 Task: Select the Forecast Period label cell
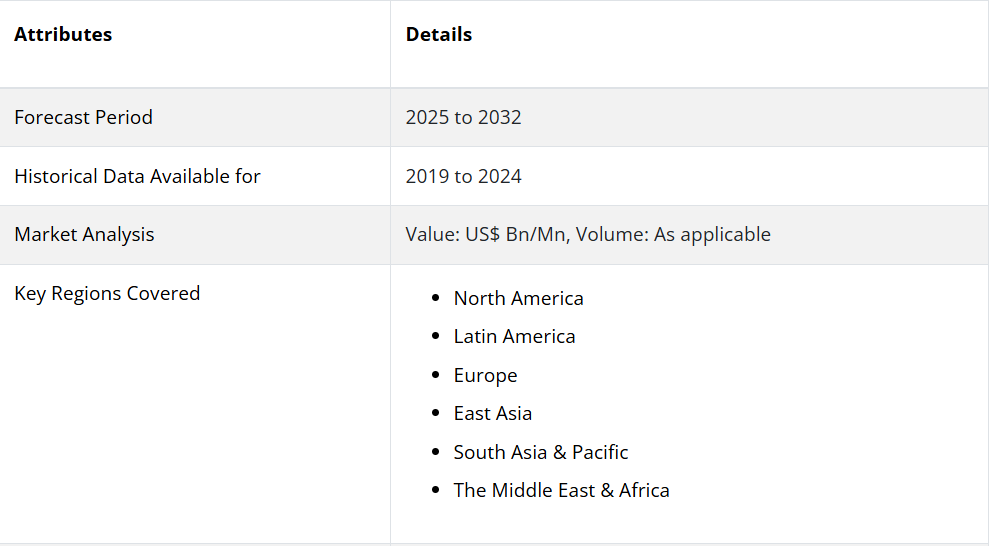coord(83,118)
